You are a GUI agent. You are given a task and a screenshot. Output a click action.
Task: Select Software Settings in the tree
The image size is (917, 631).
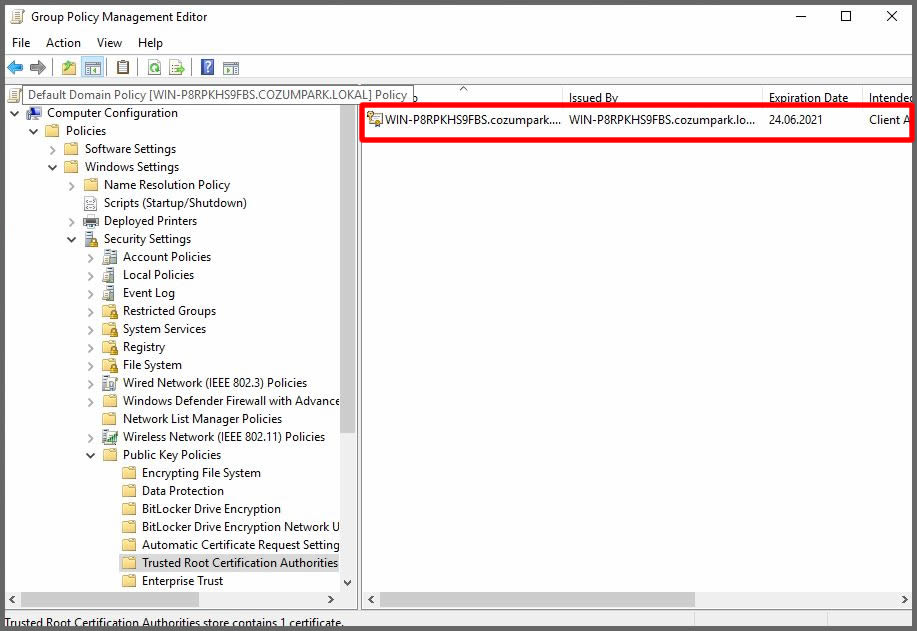130,149
